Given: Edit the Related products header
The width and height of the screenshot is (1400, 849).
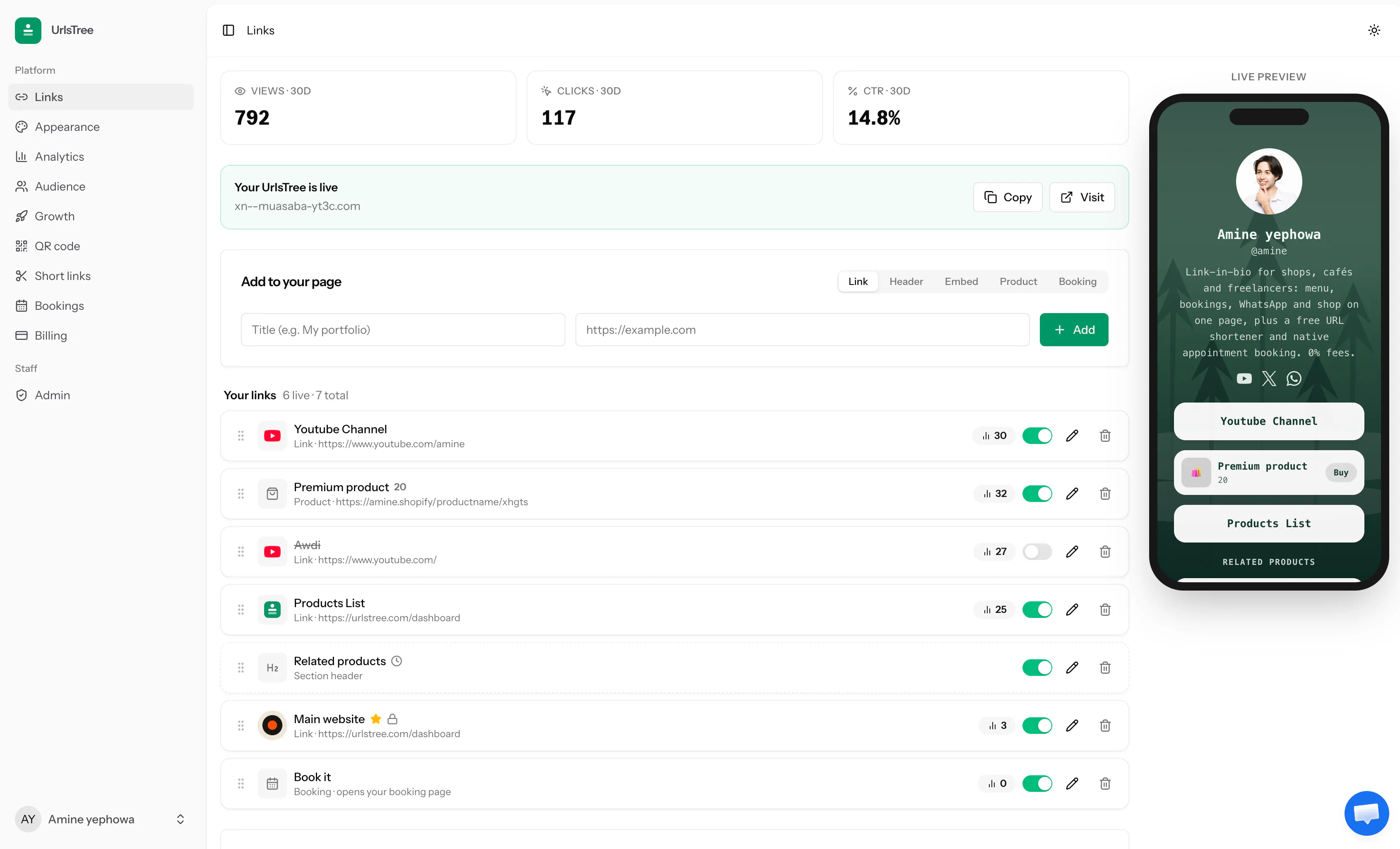Looking at the screenshot, I should coord(1072,668).
